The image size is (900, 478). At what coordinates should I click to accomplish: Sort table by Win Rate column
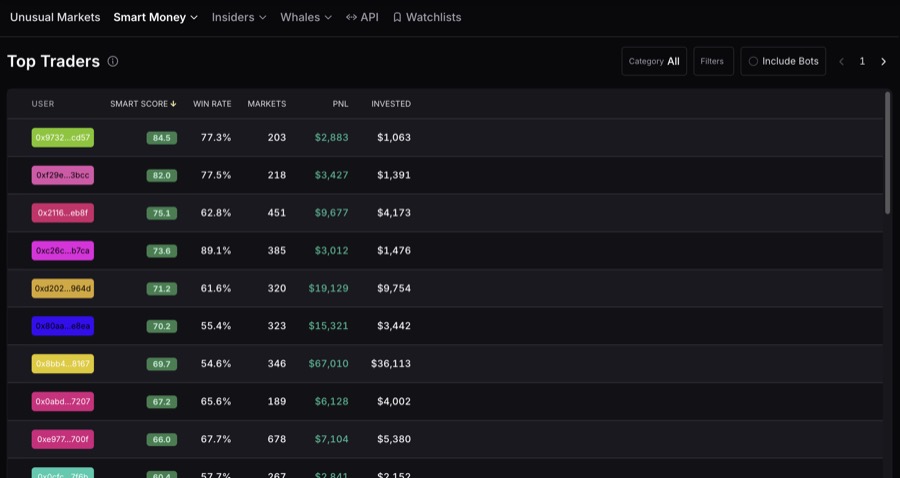[212, 104]
